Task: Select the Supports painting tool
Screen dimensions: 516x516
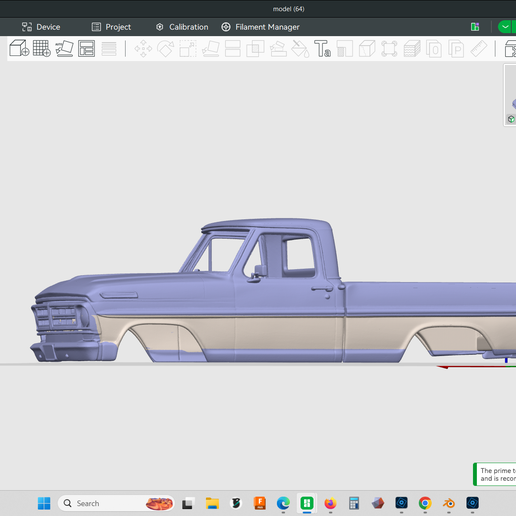Action: click(x=278, y=49)
